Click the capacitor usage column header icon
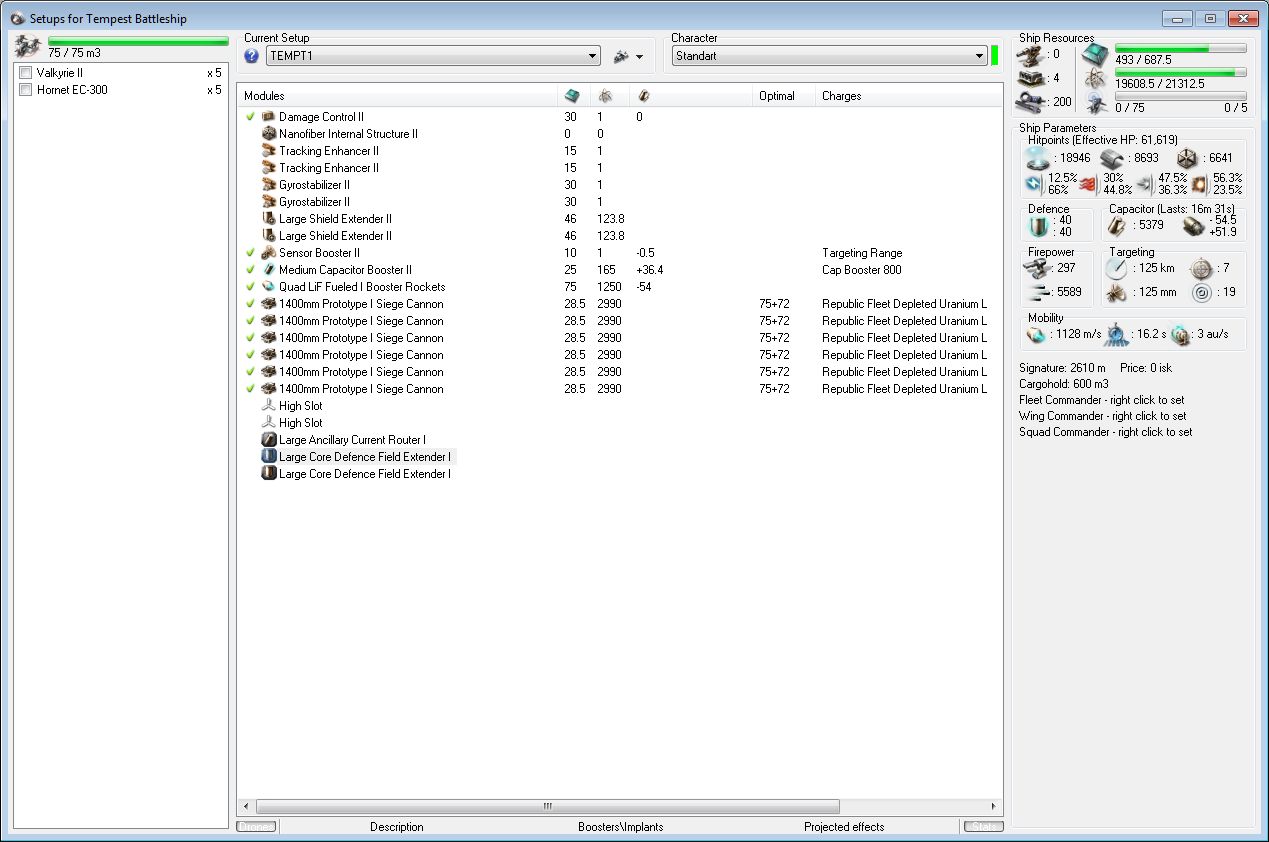This screenshot has height=842, width=1269. point(643,96)
